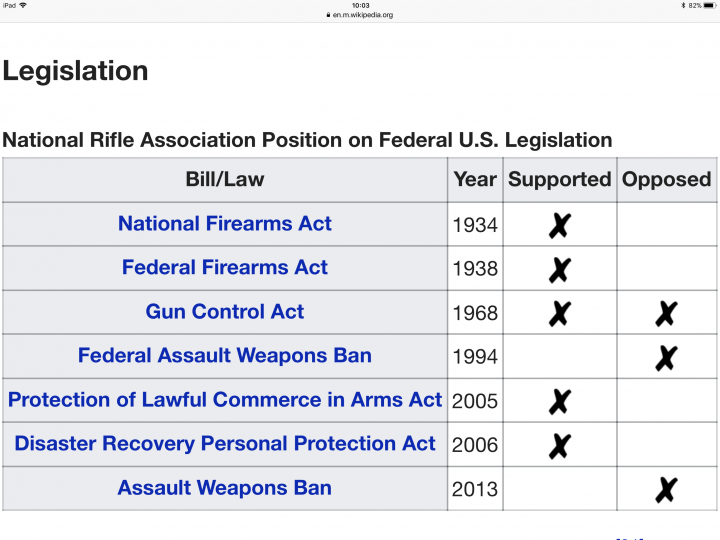Open Disaster Recovery Personal Protection Act link
The image size is (720, 540).
(x=225, y=444)
